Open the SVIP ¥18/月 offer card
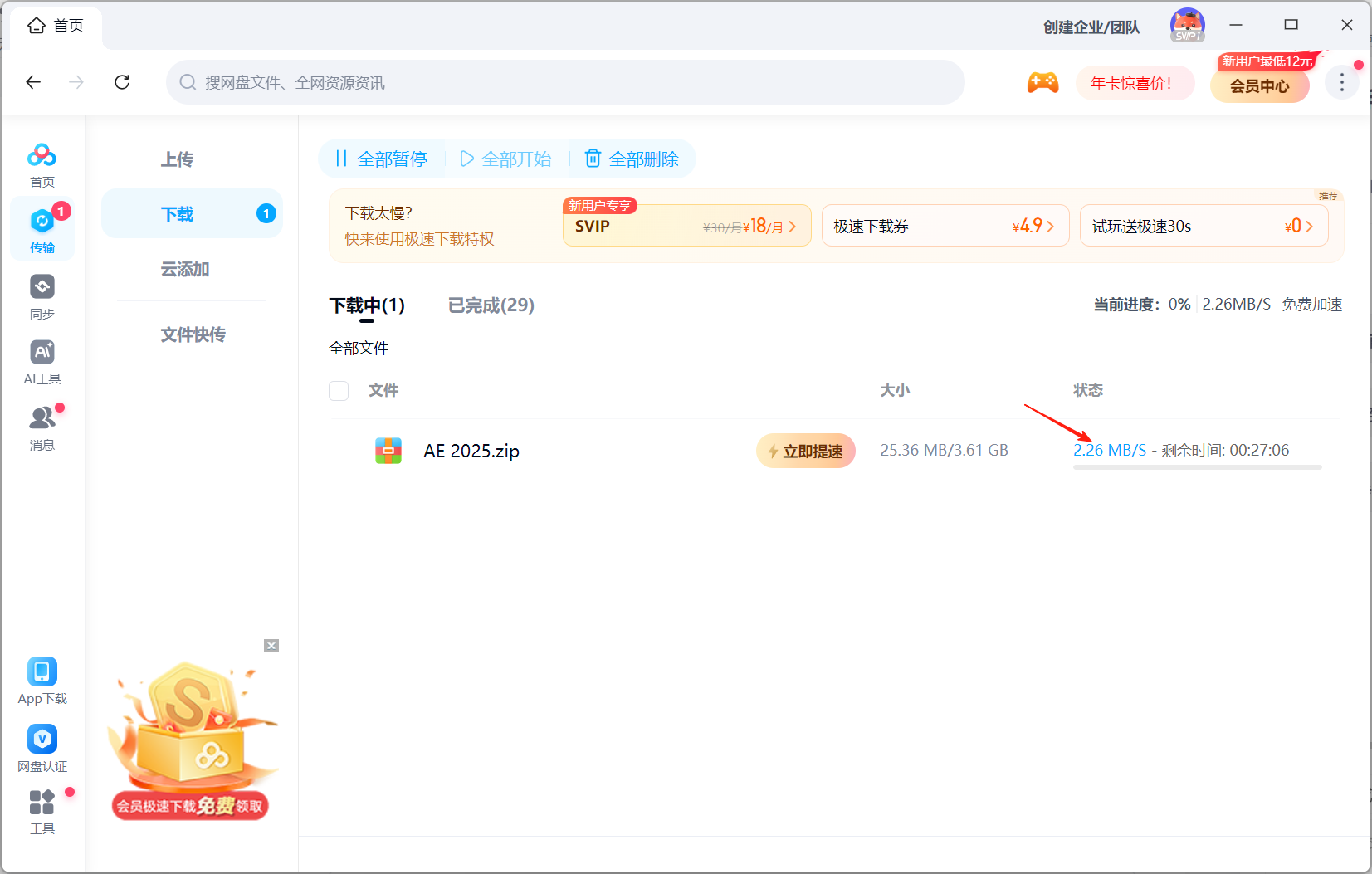 (x=686, y=226)
